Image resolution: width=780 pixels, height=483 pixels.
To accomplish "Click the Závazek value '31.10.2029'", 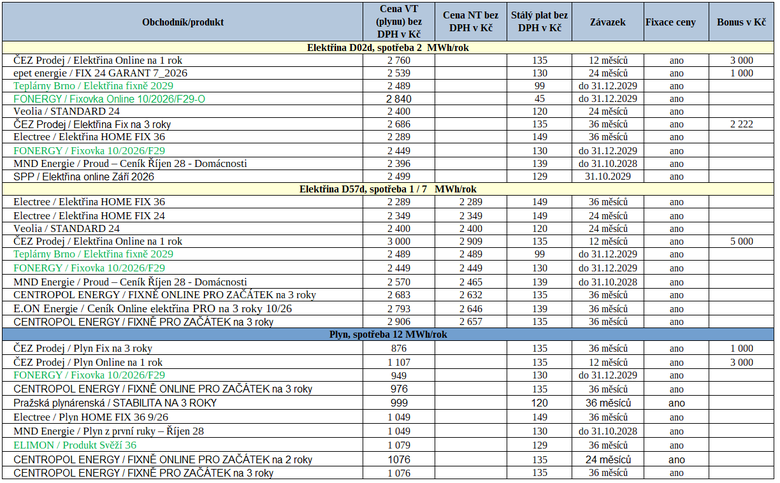I will (608, 177).
